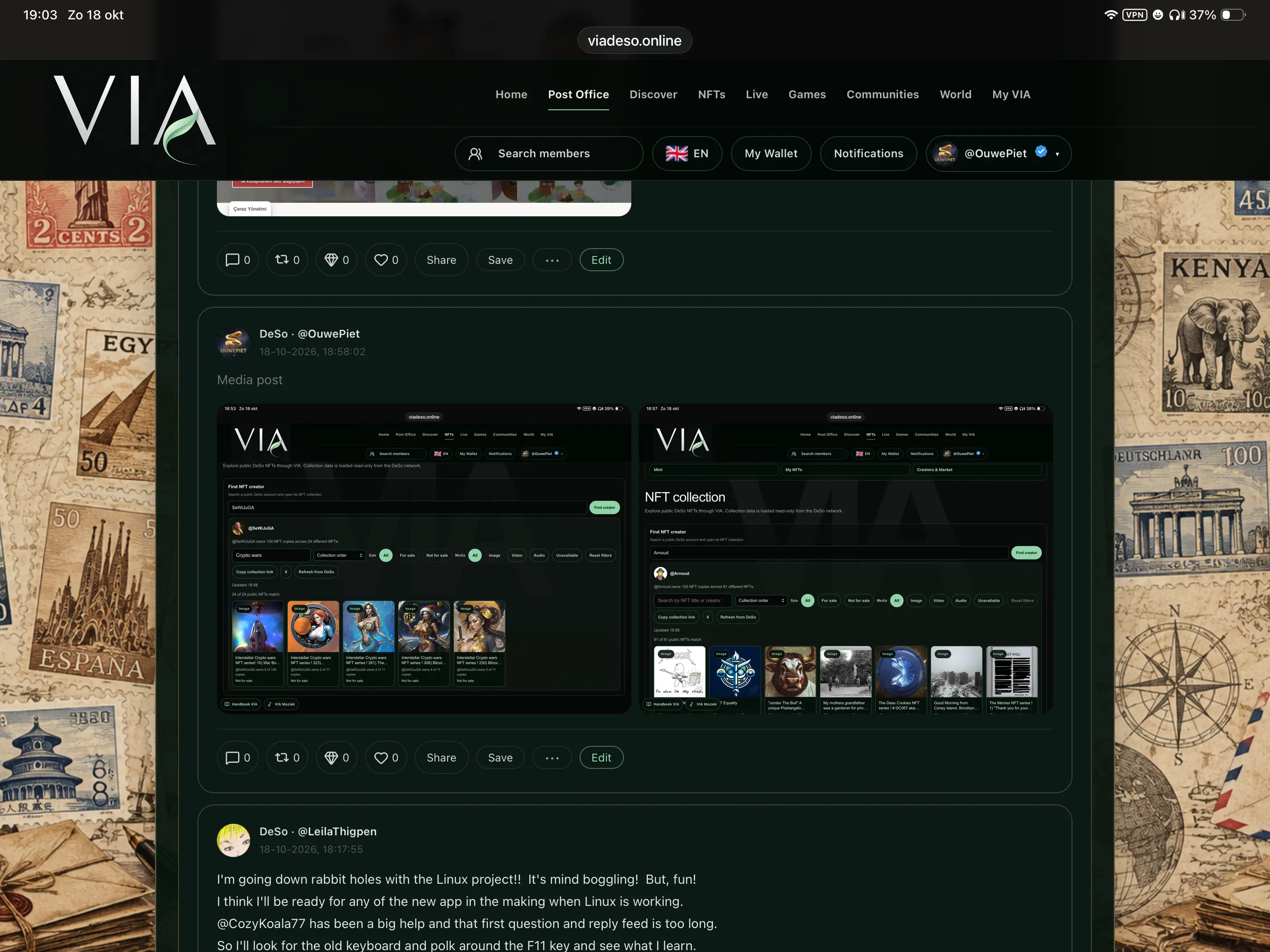This screenshot has width=1270, height=952.
Task: Click LeilaThigpen's avatar
Action: pos(234,840)
